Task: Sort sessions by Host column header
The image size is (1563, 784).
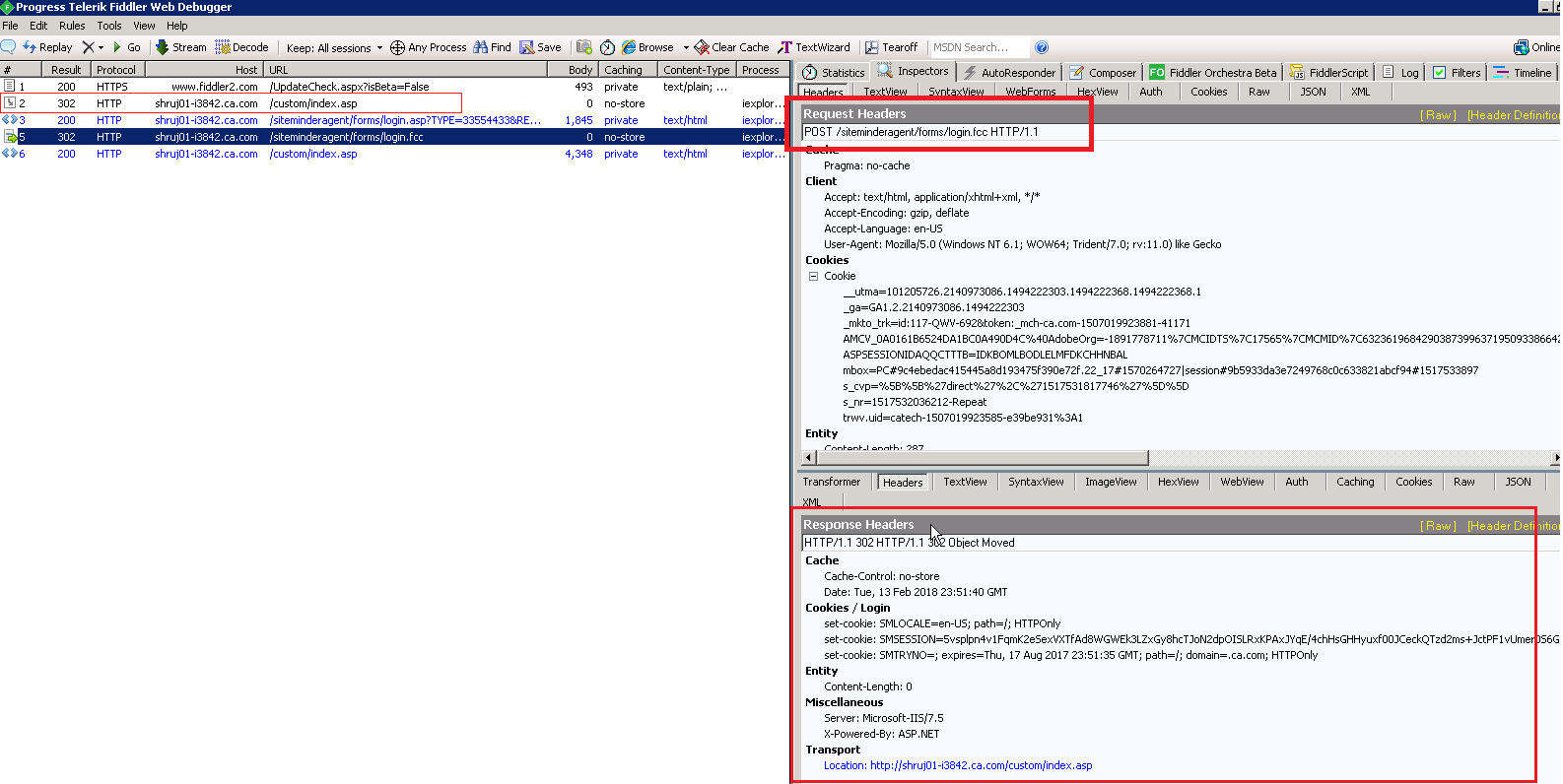Action: (205, 70)
